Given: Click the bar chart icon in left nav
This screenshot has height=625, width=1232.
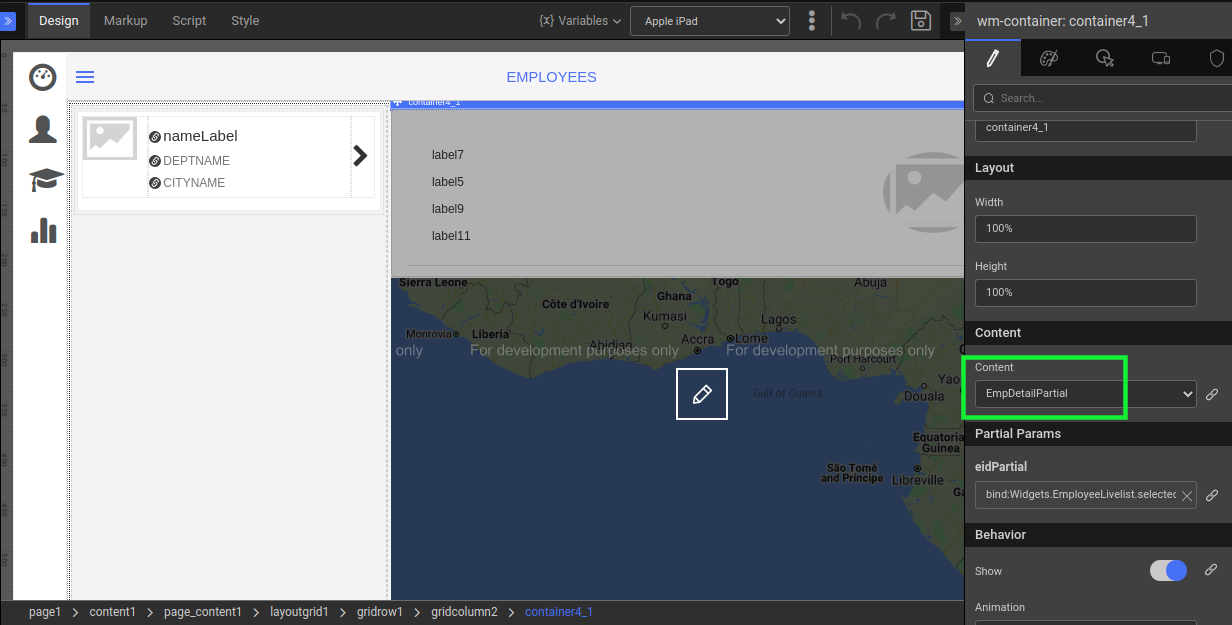Looking at the screenshot, I should pos(44,231).
